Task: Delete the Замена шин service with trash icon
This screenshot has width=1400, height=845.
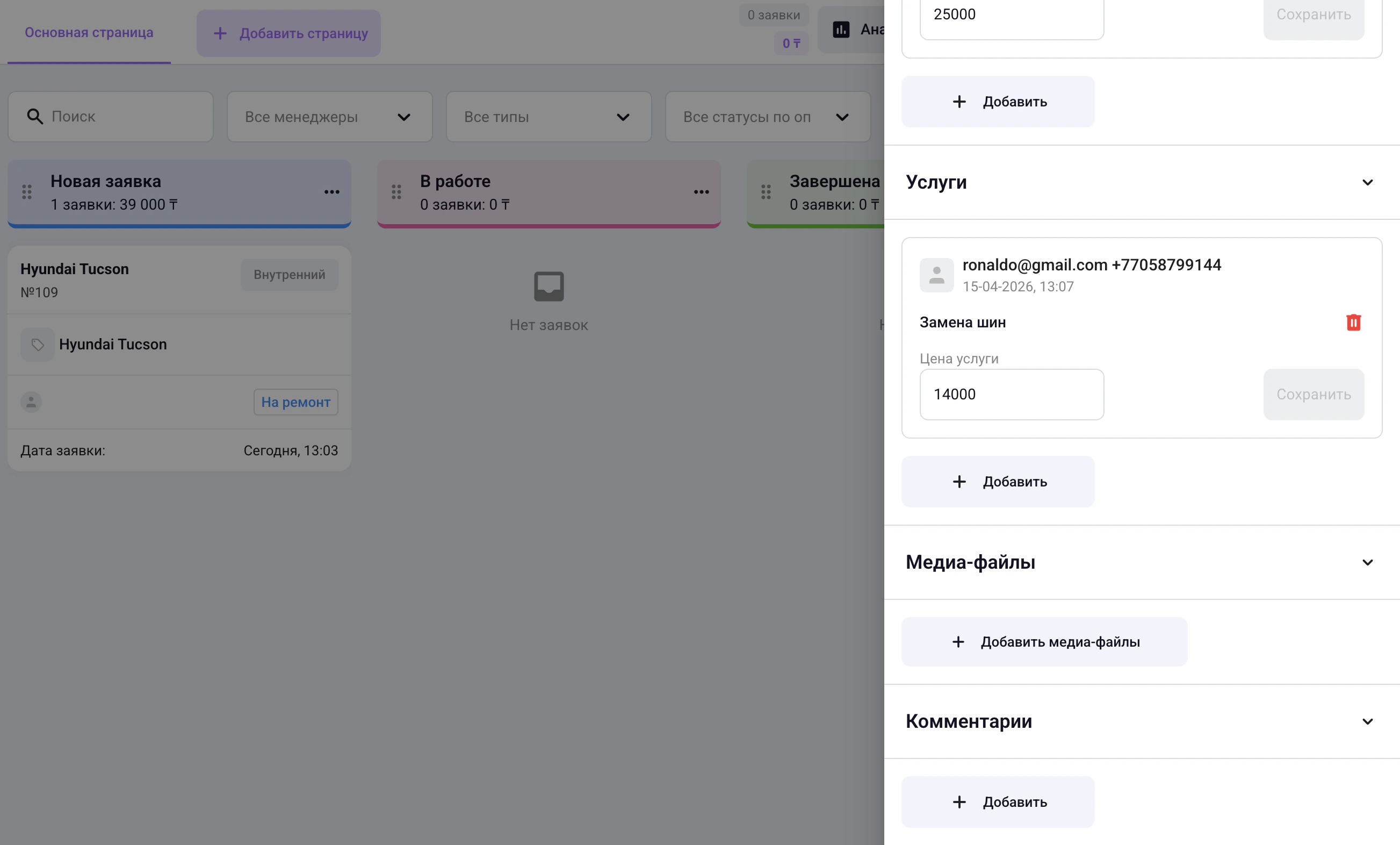Action: click(1353, 323)
